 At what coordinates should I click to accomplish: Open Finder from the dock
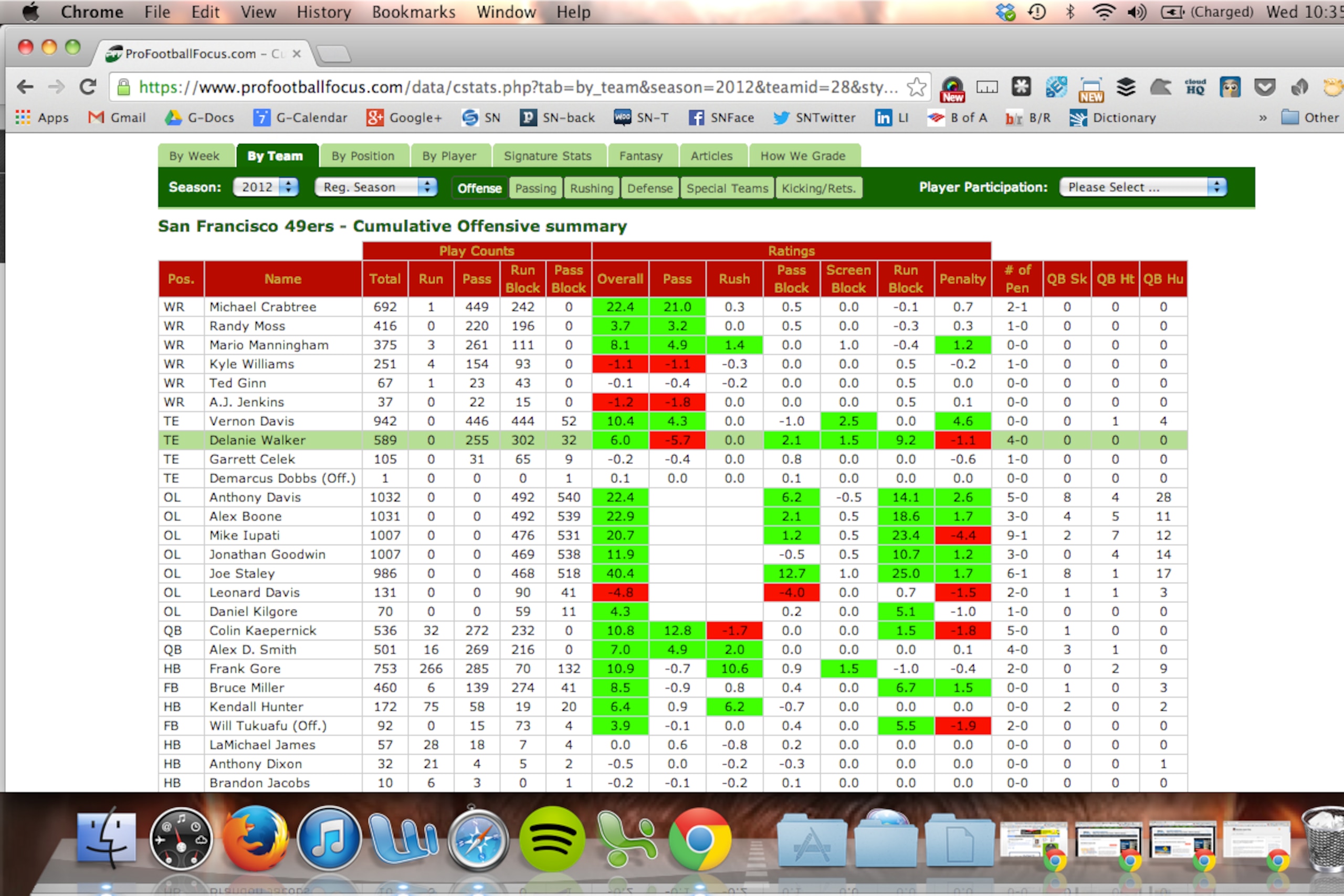[x=106, y=838]
